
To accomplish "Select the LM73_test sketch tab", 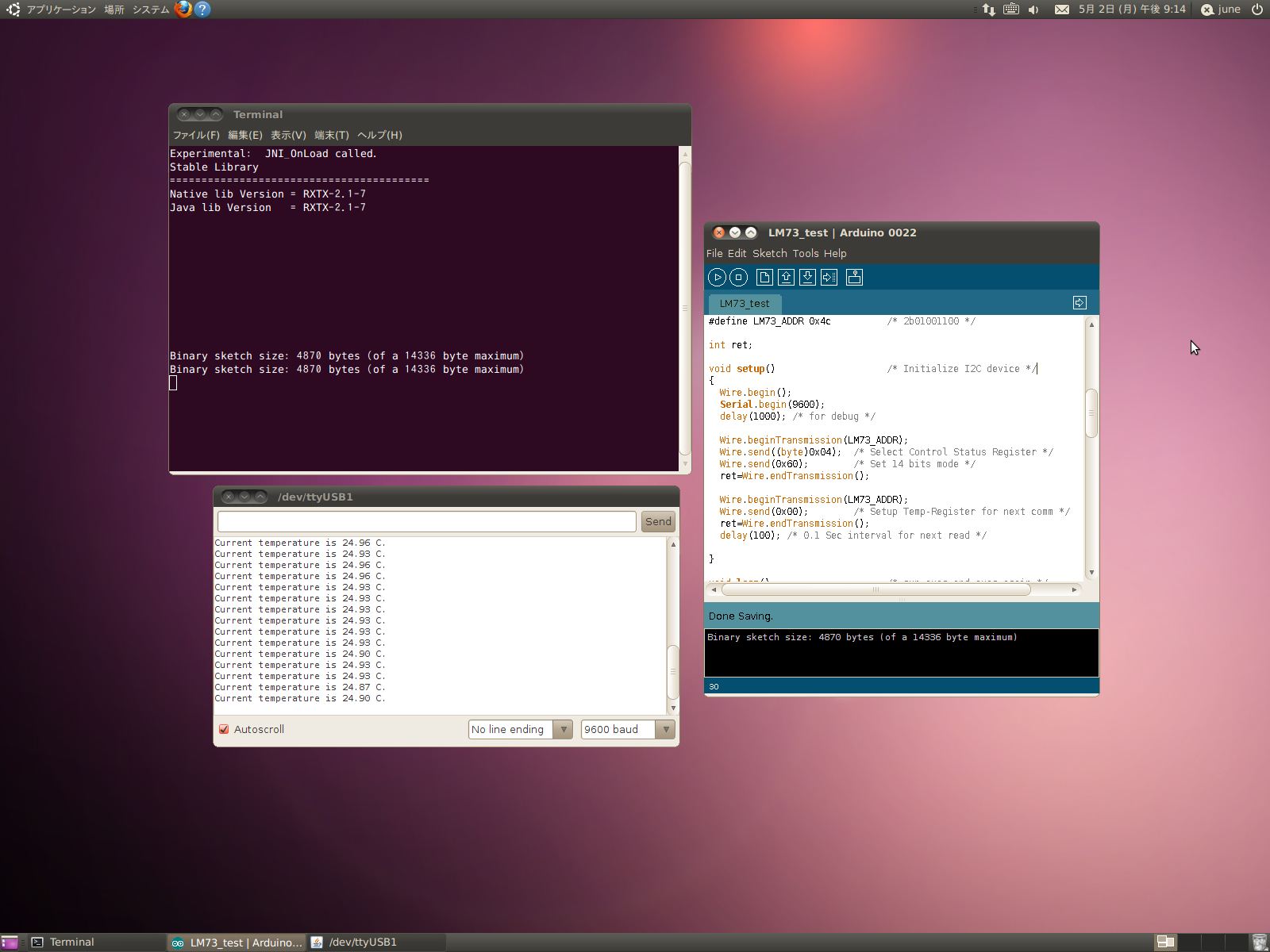I will (744, 303).
